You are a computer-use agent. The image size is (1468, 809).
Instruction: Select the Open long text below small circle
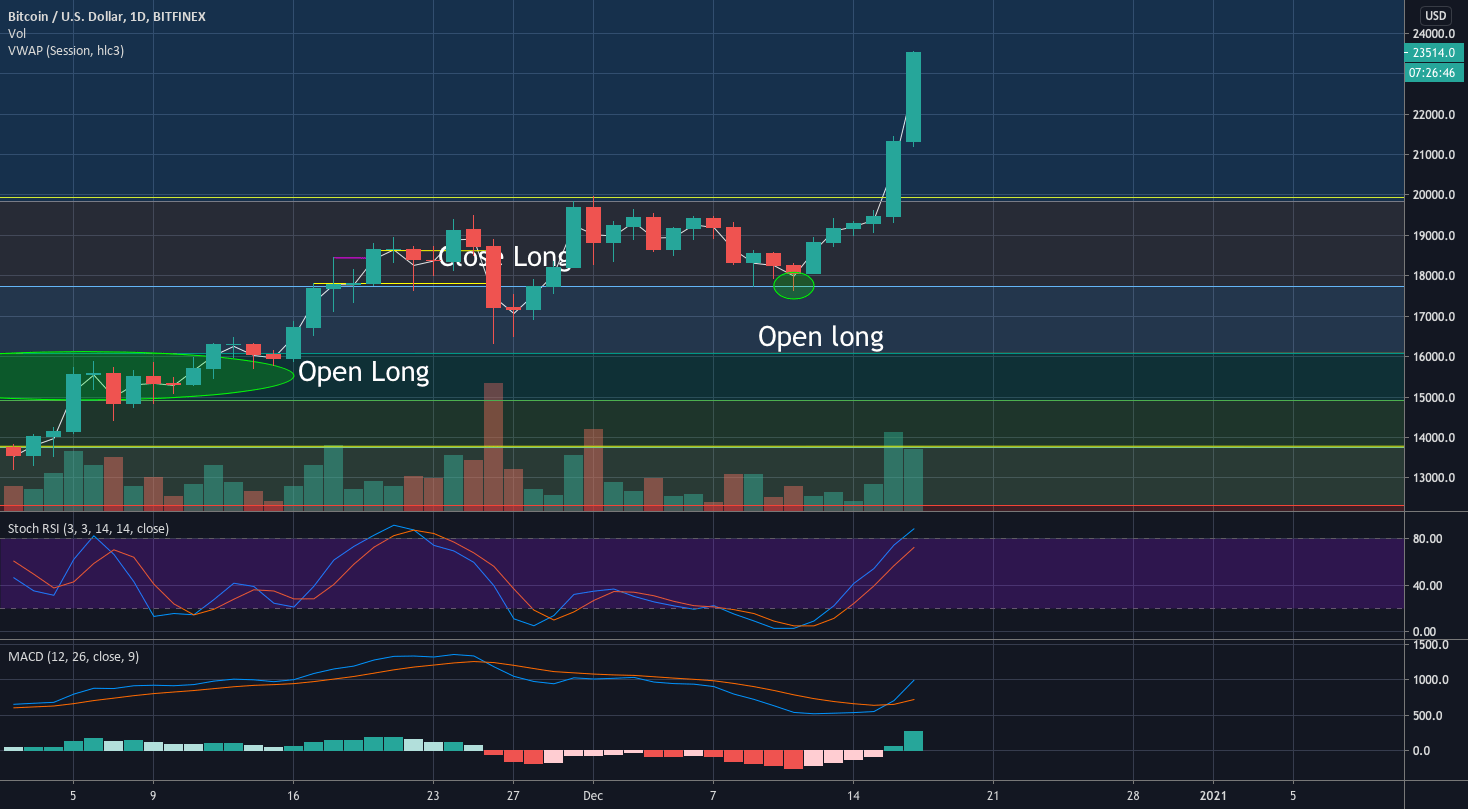click(821, 337)
